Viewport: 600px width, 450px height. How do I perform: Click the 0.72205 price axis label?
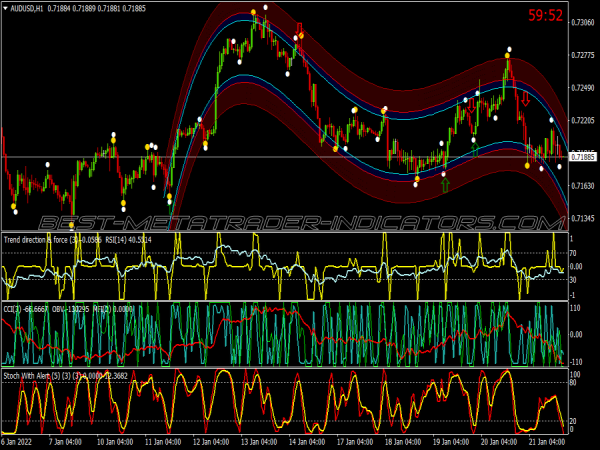coord(582,121)
